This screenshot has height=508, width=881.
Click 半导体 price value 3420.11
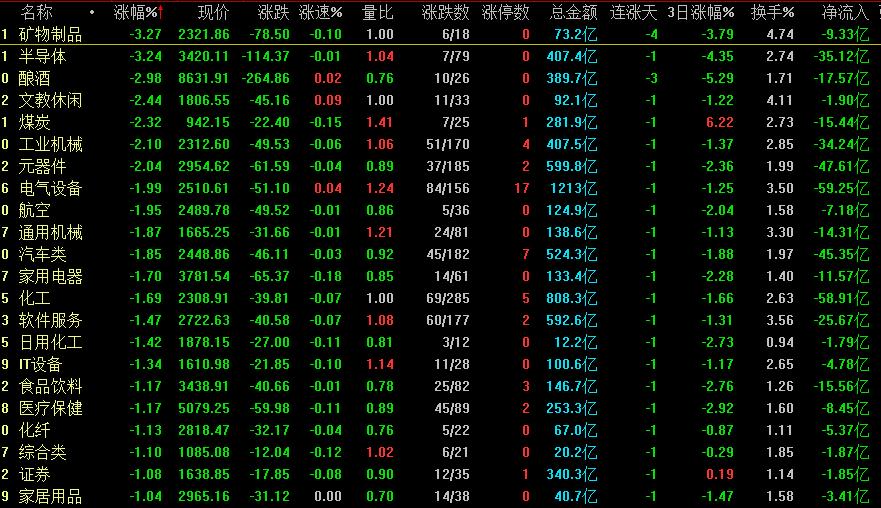click(x=204, y=56)
